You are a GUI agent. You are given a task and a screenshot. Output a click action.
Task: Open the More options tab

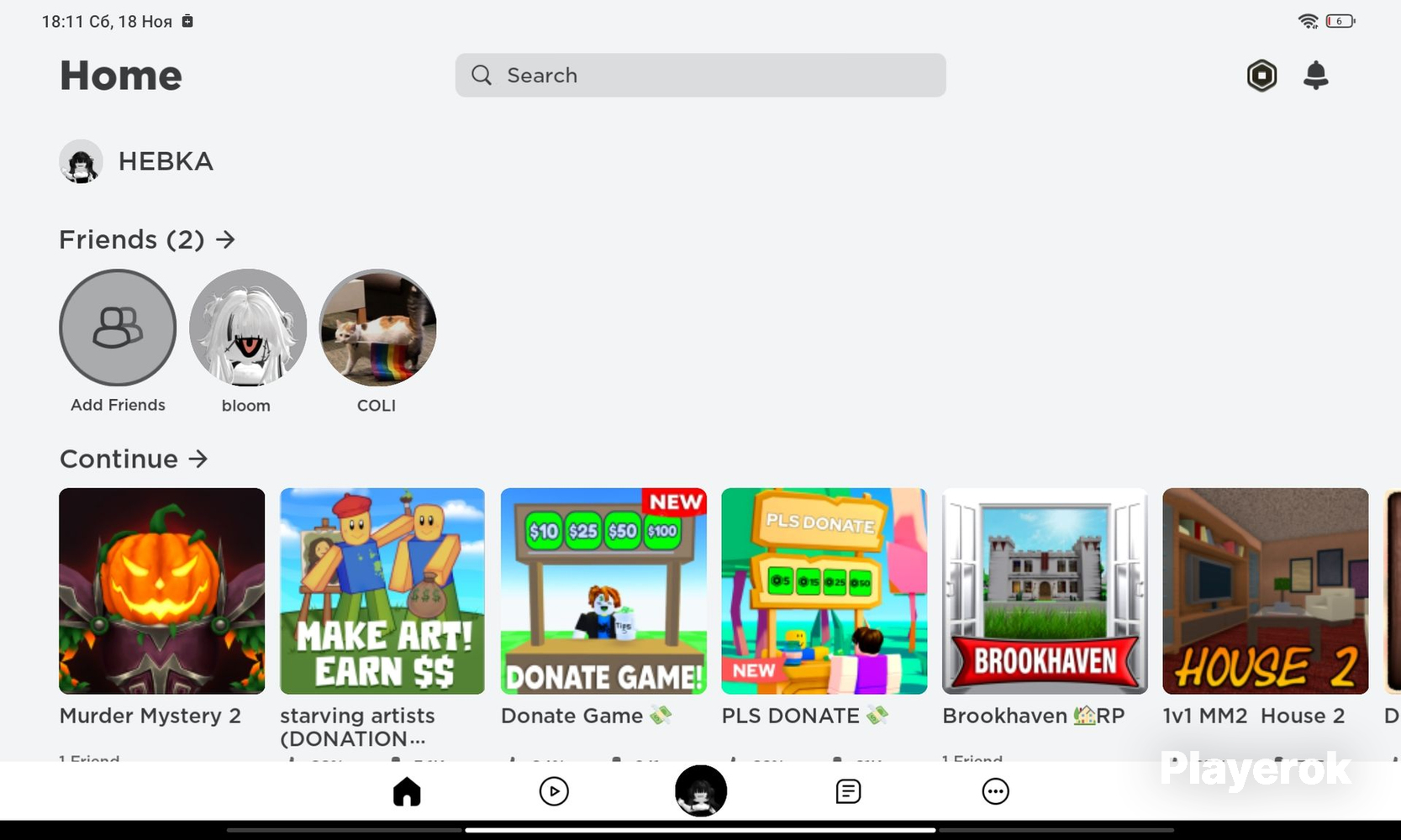[995, 791]
